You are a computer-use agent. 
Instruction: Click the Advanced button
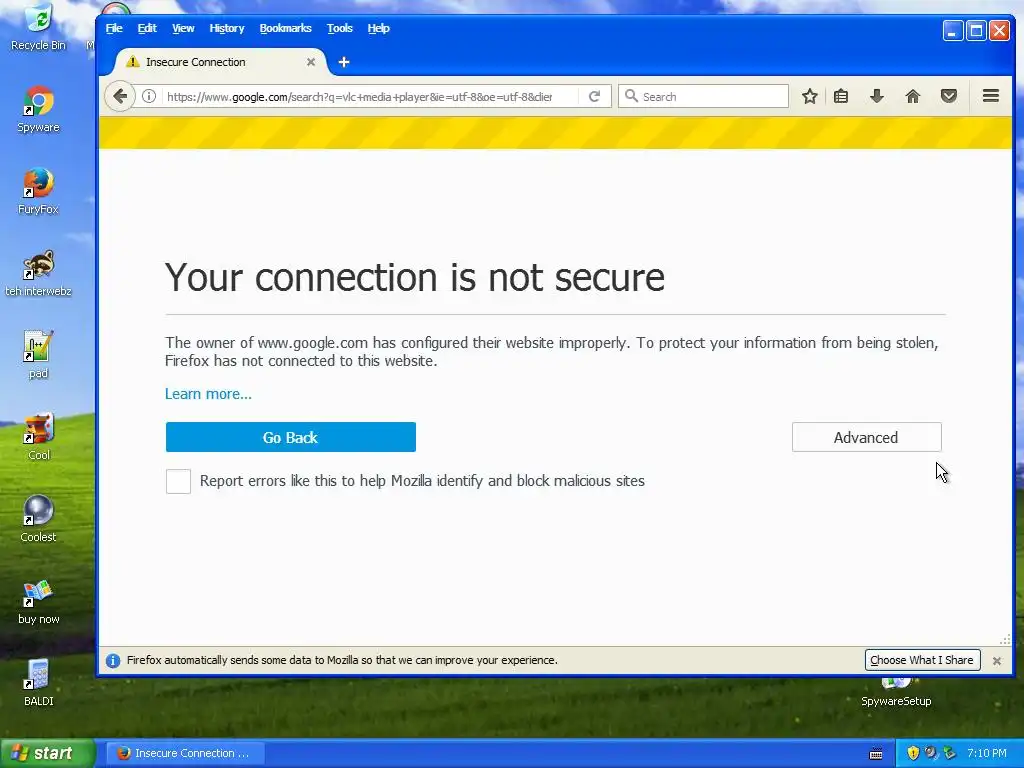tap(867, 437)
